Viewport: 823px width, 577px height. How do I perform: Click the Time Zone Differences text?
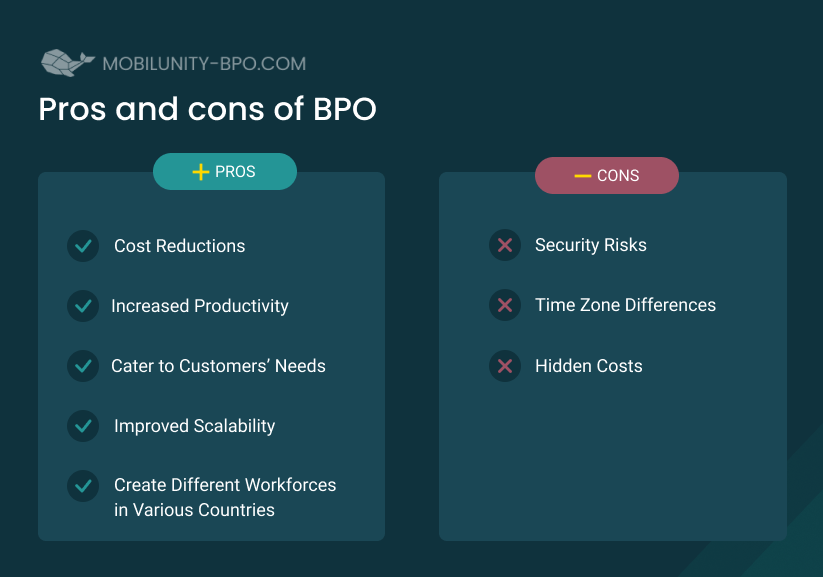click(625, 305)
